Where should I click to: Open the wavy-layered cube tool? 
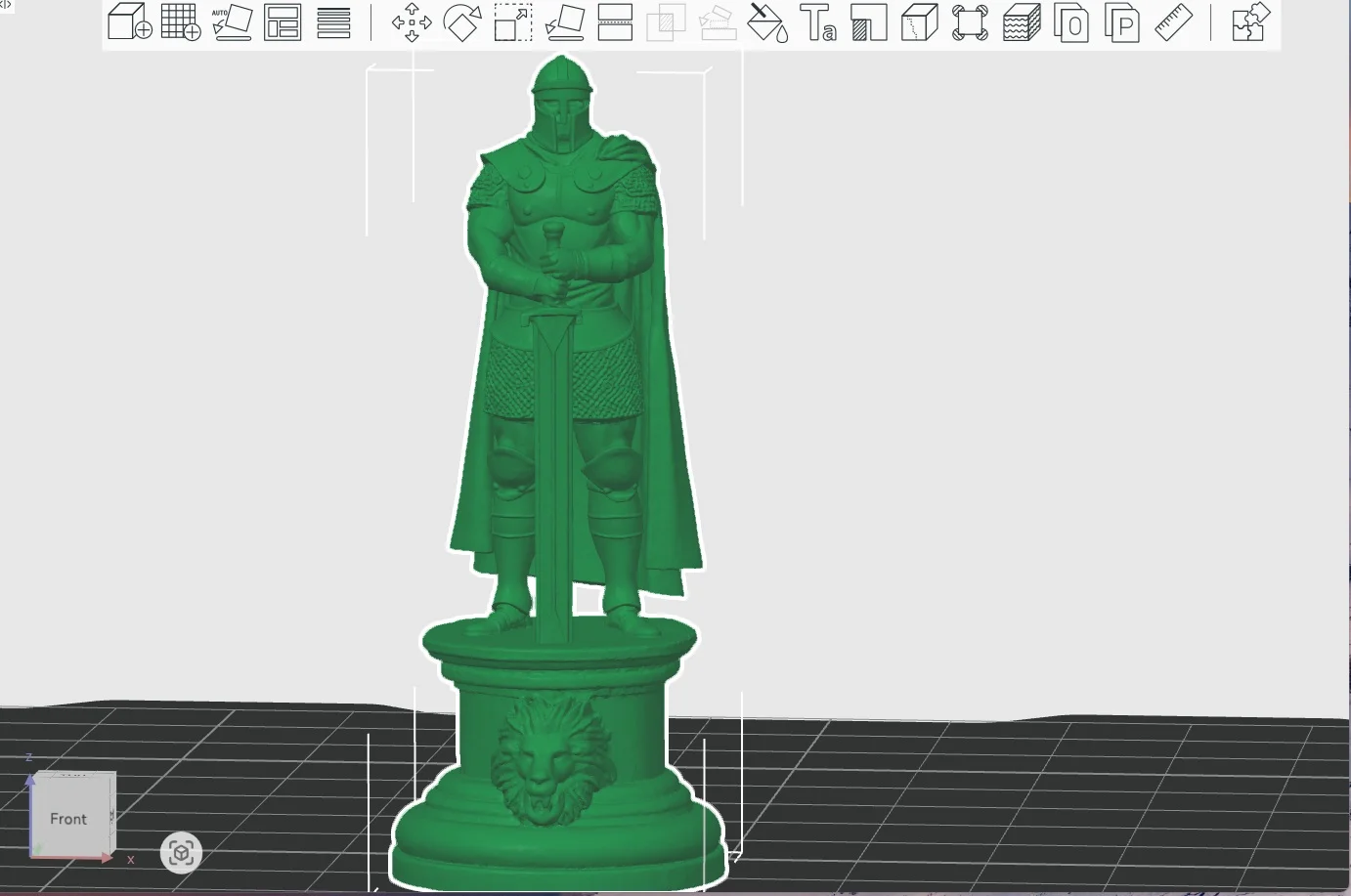[1022, 21]
